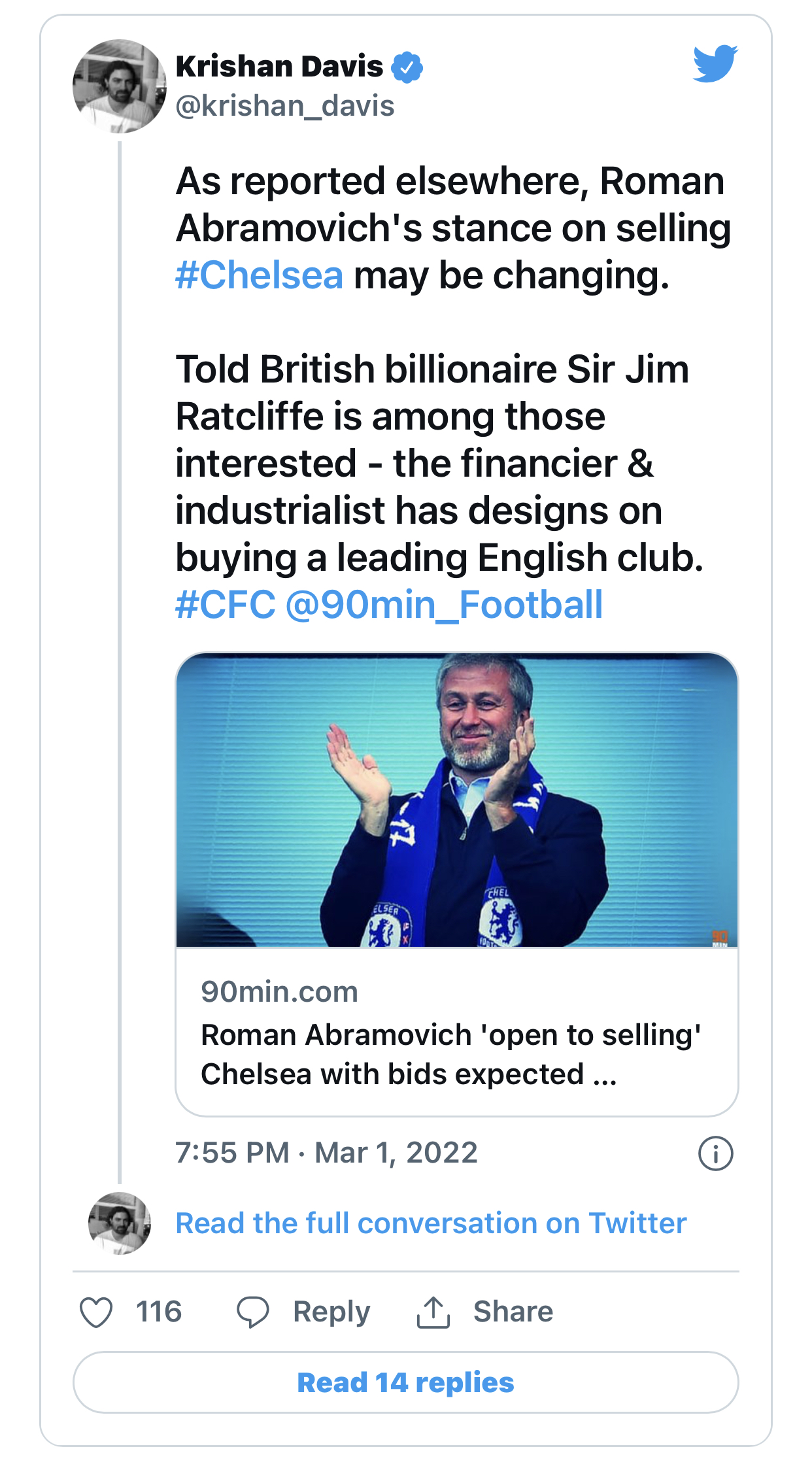
Task: Open the Krishan Davis display name
Action: (279, 67)
